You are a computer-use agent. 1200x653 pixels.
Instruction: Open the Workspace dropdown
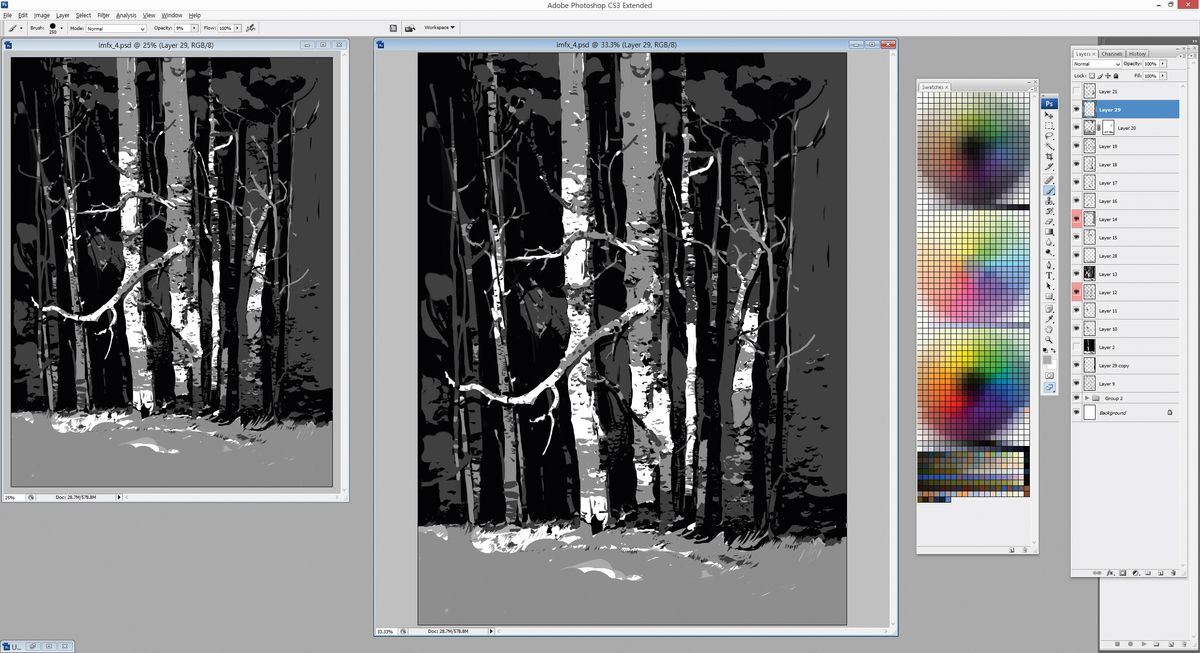pyautogui.click(x=438, y=28)
